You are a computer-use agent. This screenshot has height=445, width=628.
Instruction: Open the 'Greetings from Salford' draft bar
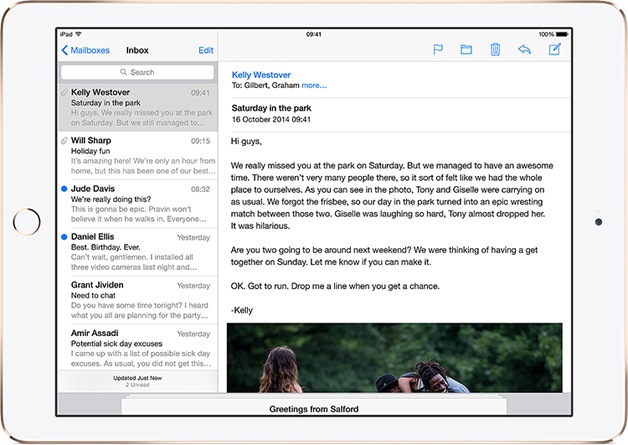[314, 406]
